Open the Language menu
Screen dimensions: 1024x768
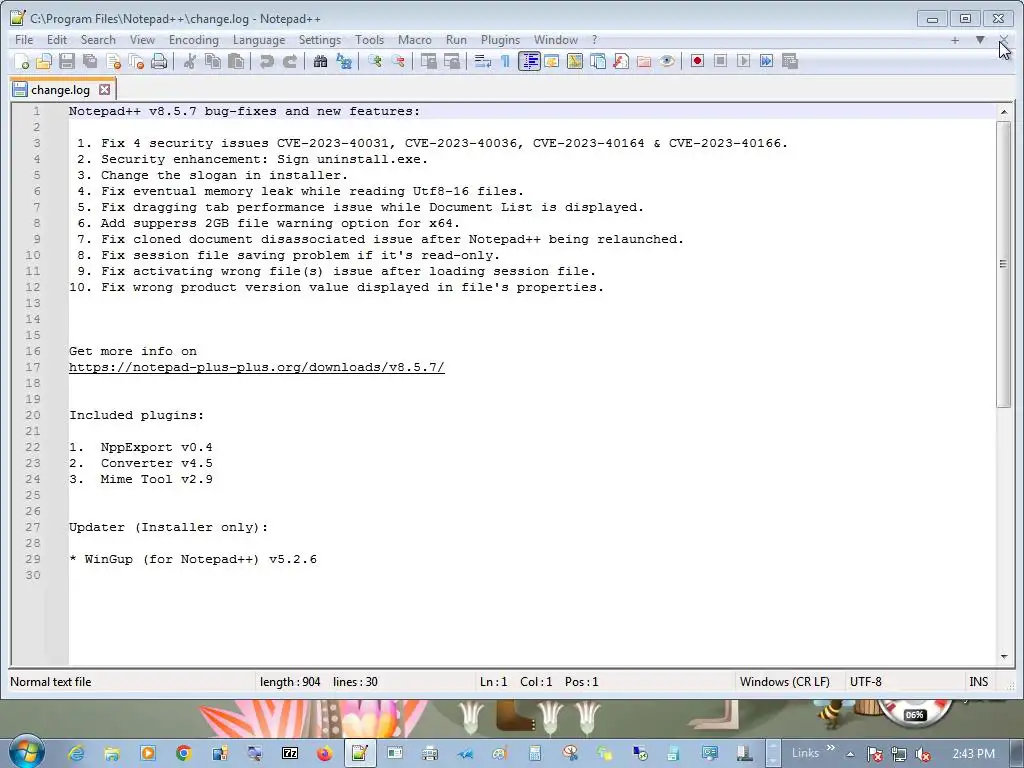tap(259, 40)
